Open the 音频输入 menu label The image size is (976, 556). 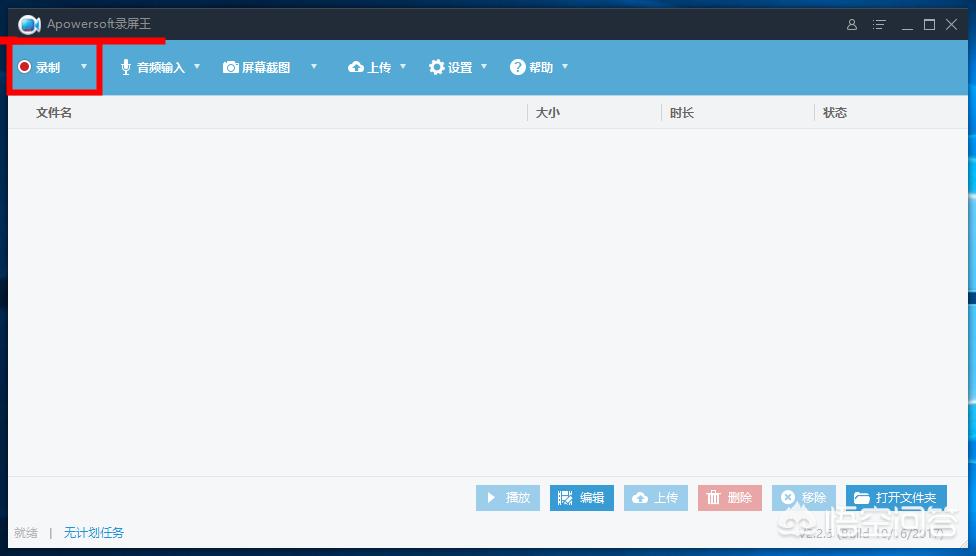click(x=161, y=67)
